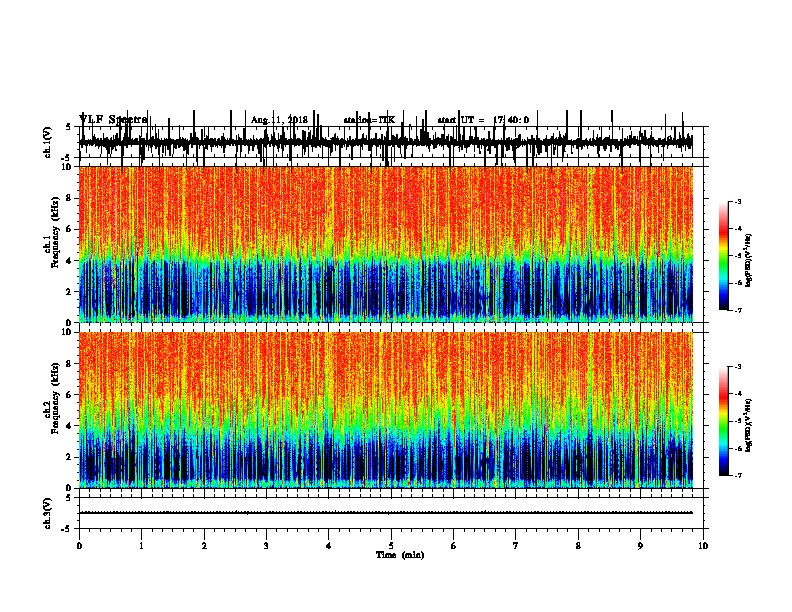
Task: Click the '8' kHz tick on ch.1 frequency axis
Action: coord(70,198)
